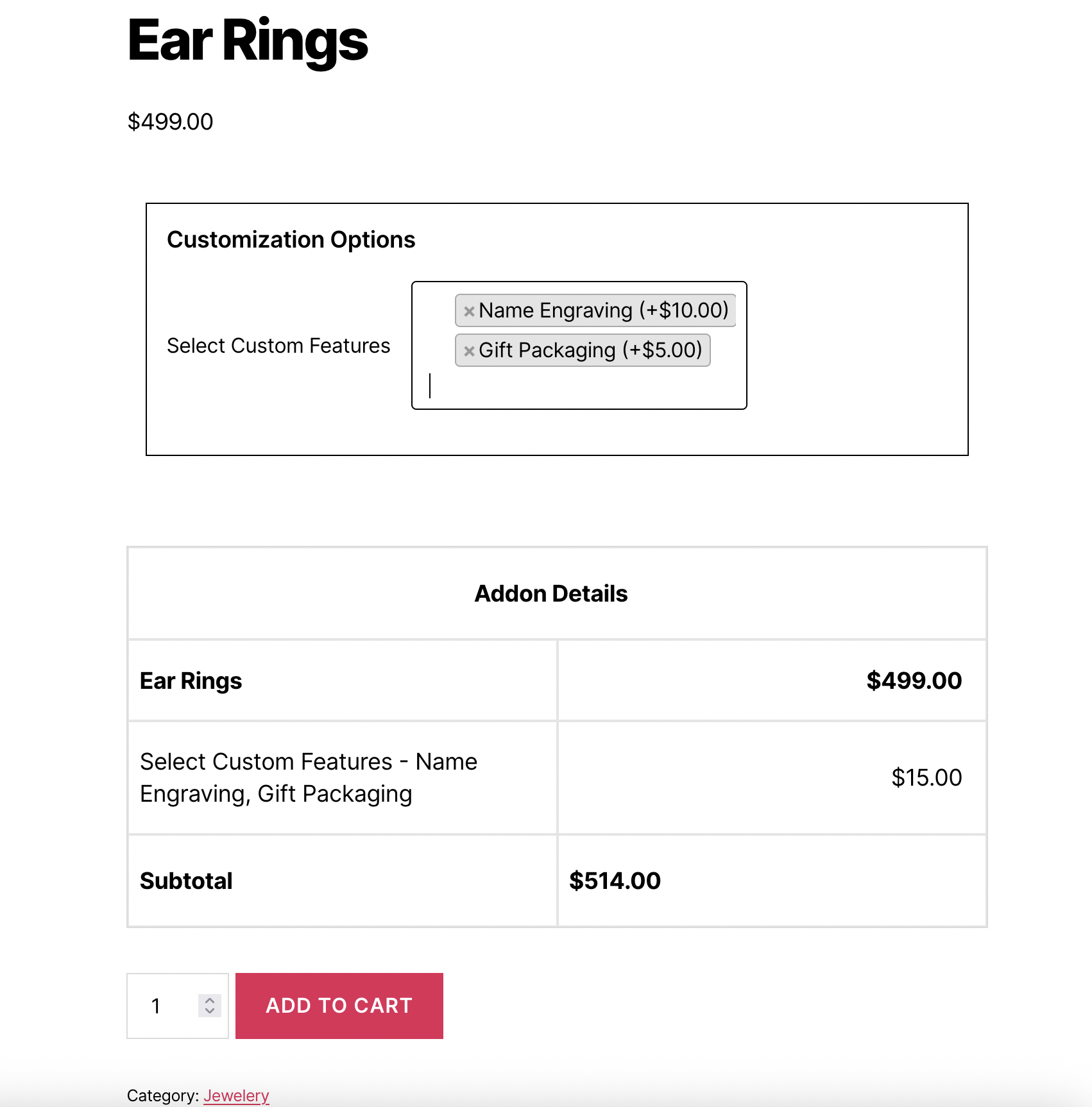Viewport: 1092px width, 1107px height.
Task: Remove the Name Engraving selection tag
Action: point(469,311)
